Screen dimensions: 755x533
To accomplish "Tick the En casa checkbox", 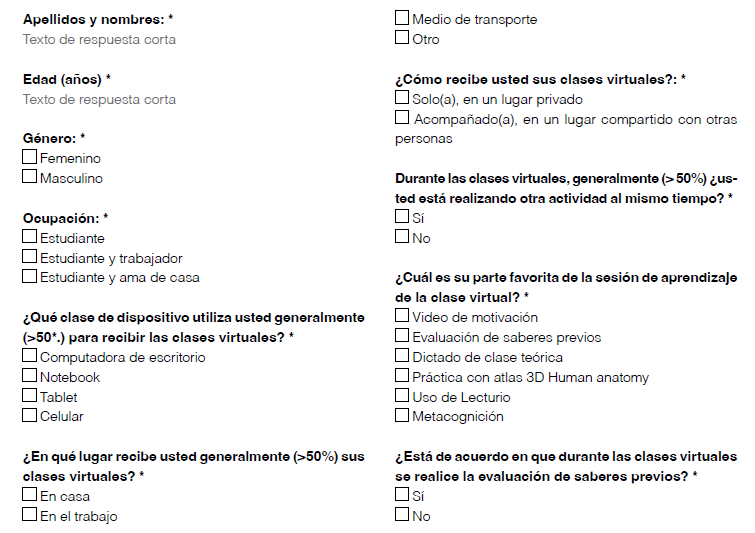I will [x=30, y=496].
